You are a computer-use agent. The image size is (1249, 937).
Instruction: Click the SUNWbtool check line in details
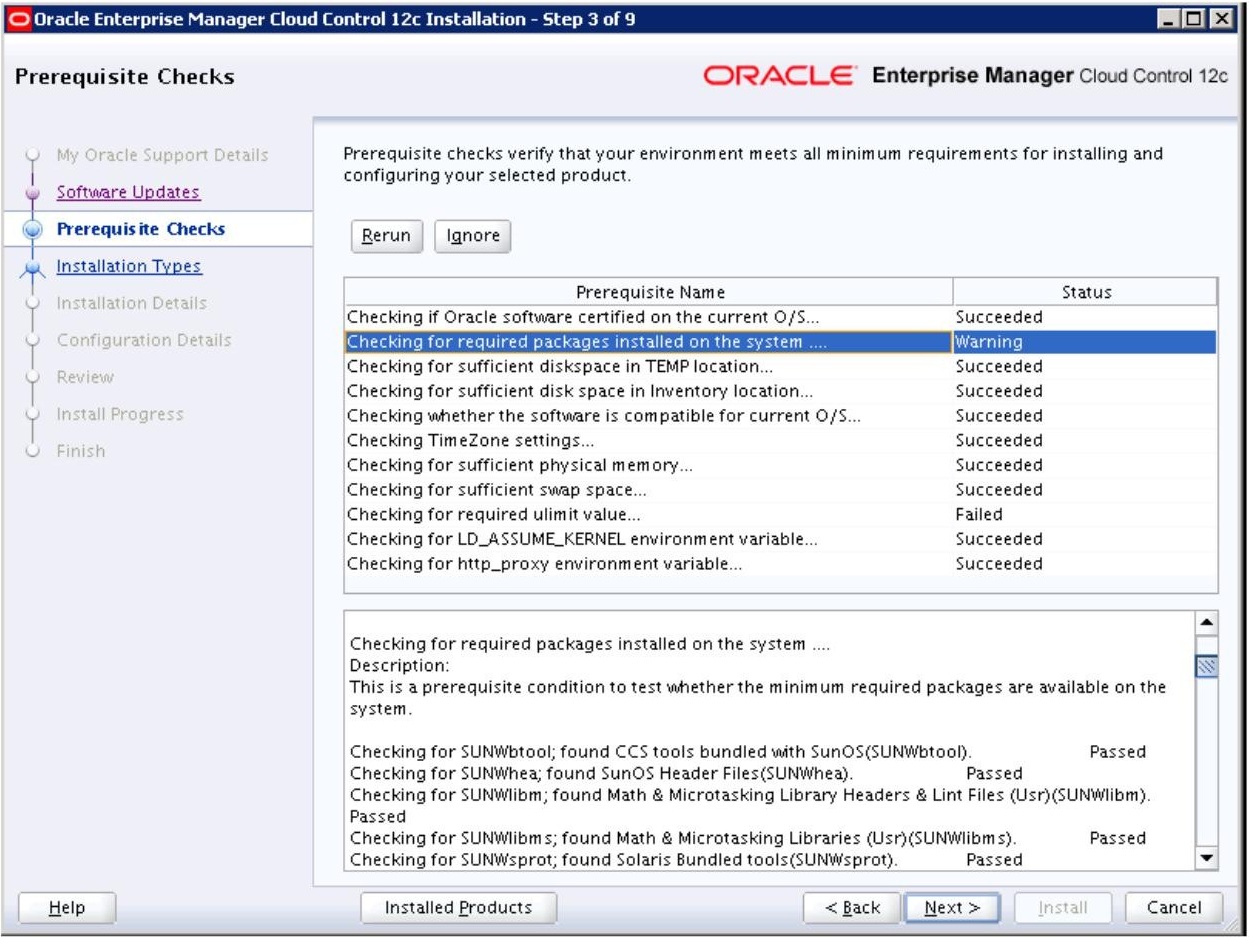pos(748,752)
